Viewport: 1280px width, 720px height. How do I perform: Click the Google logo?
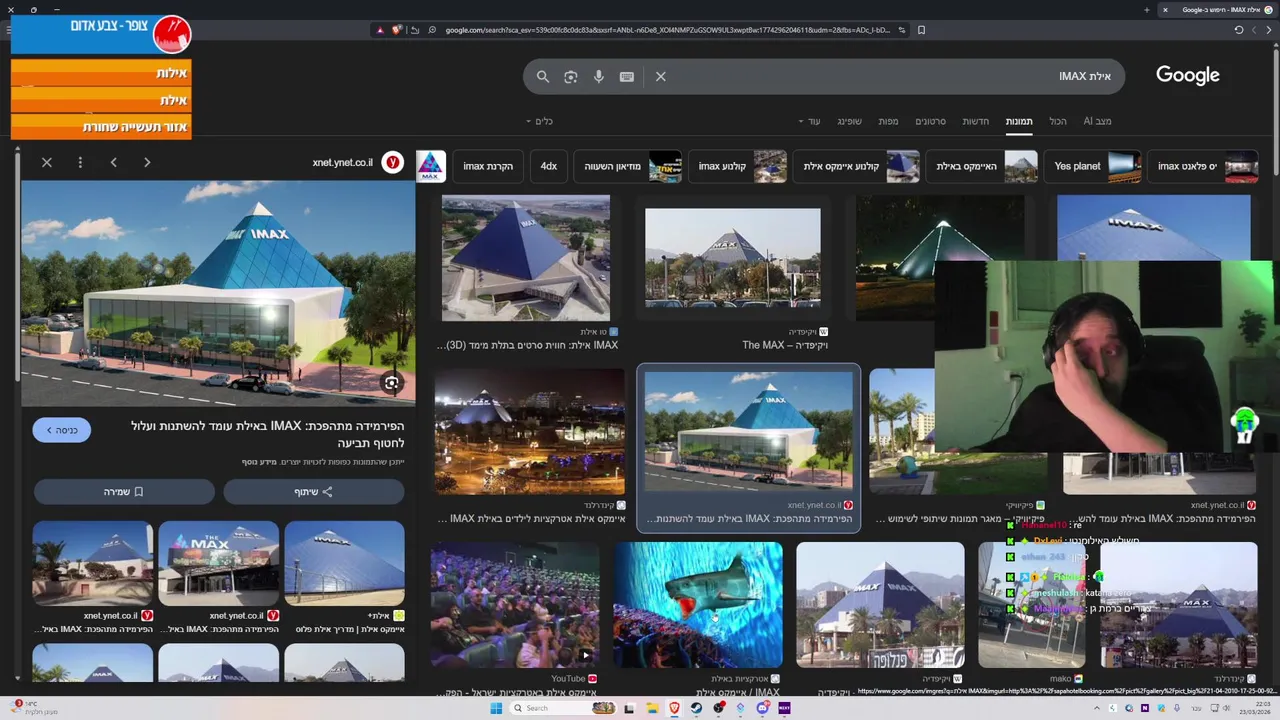click(x=1188, y=75)
